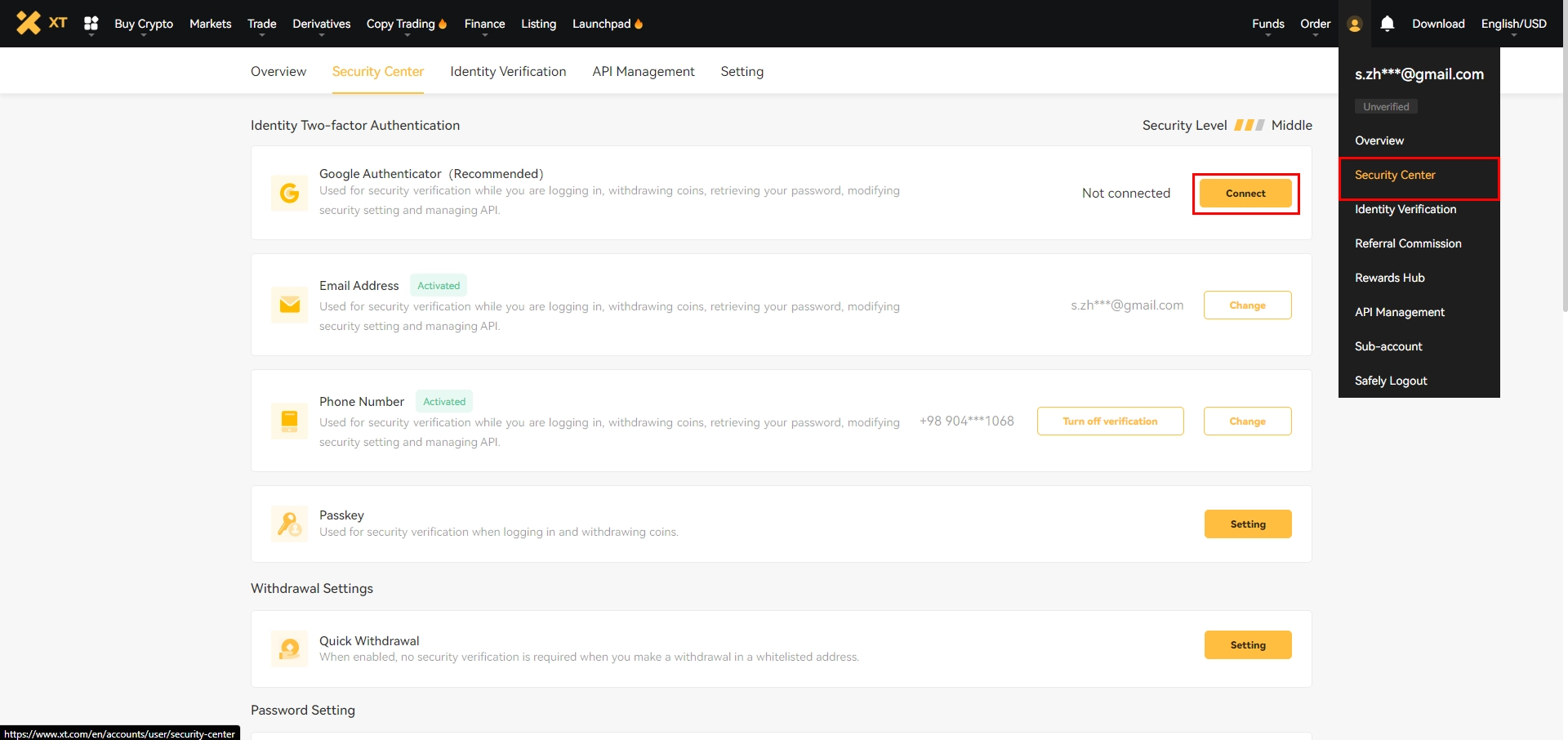Click the Quick Withdrawal icon
This screenshot has height=740, width=1568.
[x=289, y=649]
